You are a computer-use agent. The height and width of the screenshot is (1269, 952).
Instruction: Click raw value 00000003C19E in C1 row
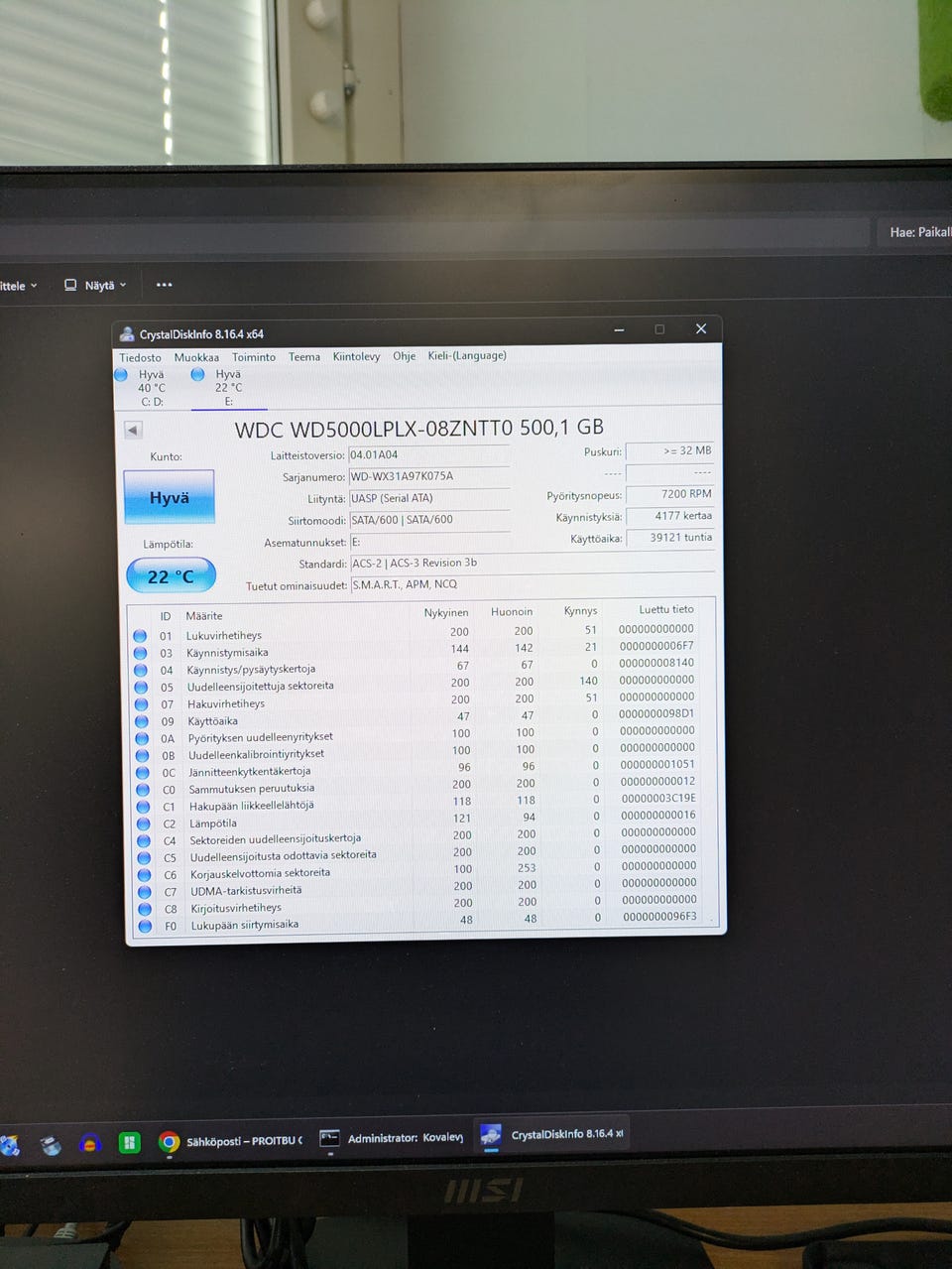pyautogui.click(x=658, y=798)
